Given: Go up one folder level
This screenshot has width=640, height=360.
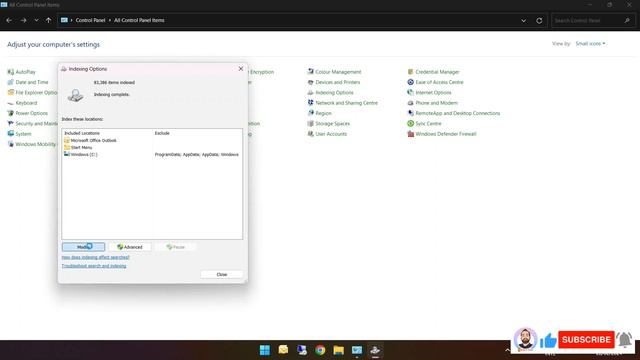Looking at the screenshot, I should pos(49,20).
